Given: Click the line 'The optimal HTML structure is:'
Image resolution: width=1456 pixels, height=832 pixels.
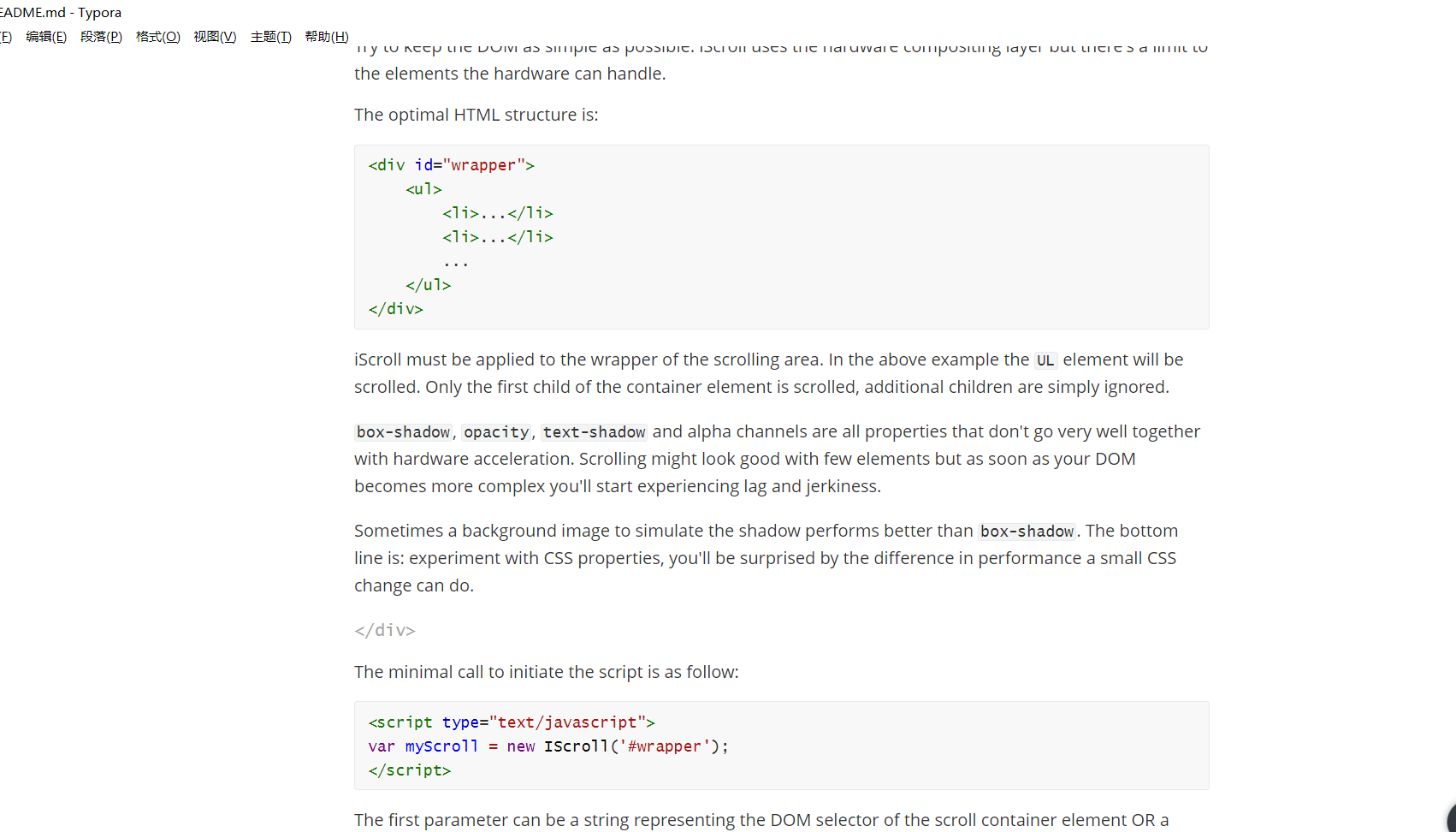Looking at the screenshot, I should (476, 115).
